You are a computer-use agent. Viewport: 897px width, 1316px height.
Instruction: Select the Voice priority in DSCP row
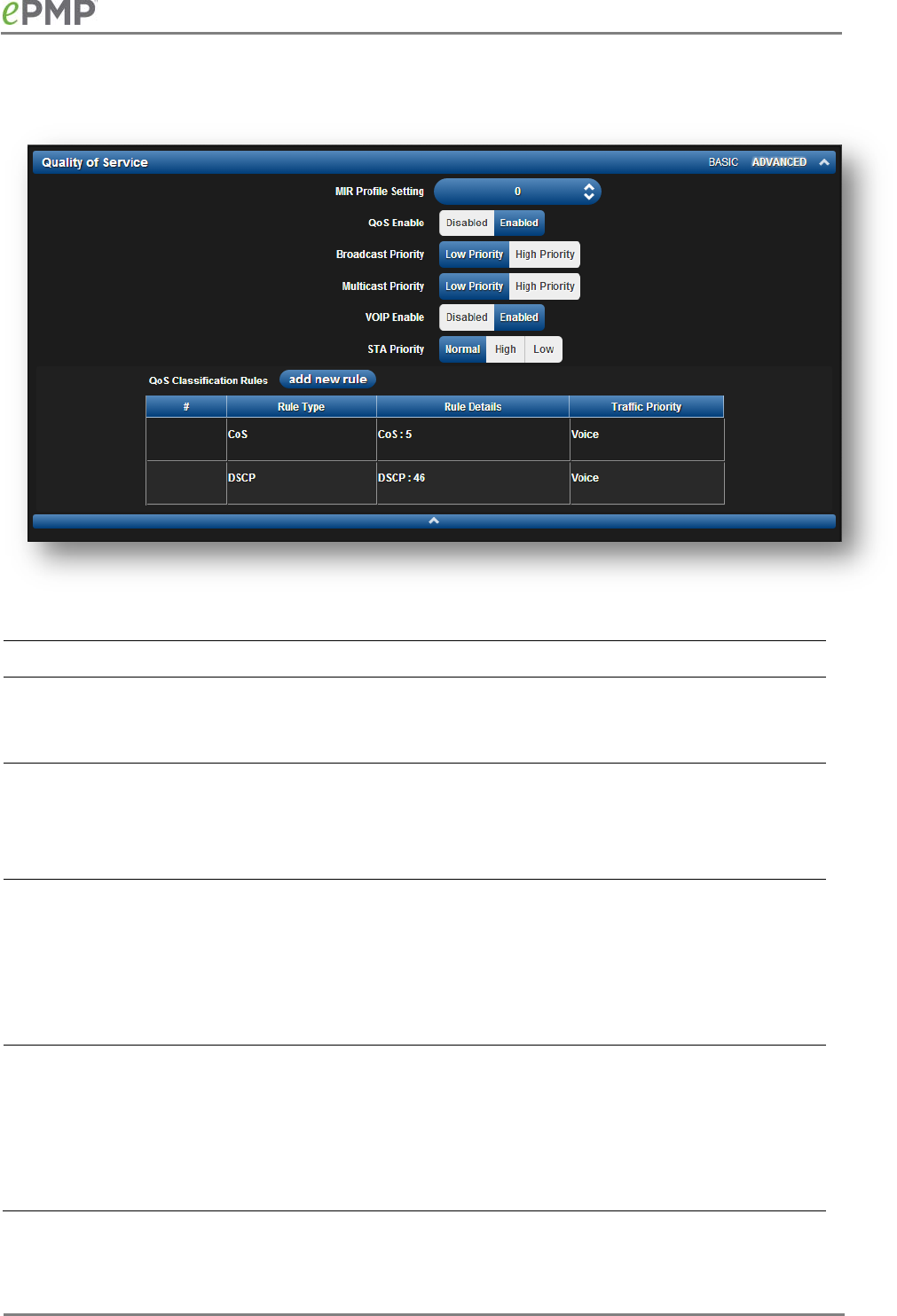[647, 482]
